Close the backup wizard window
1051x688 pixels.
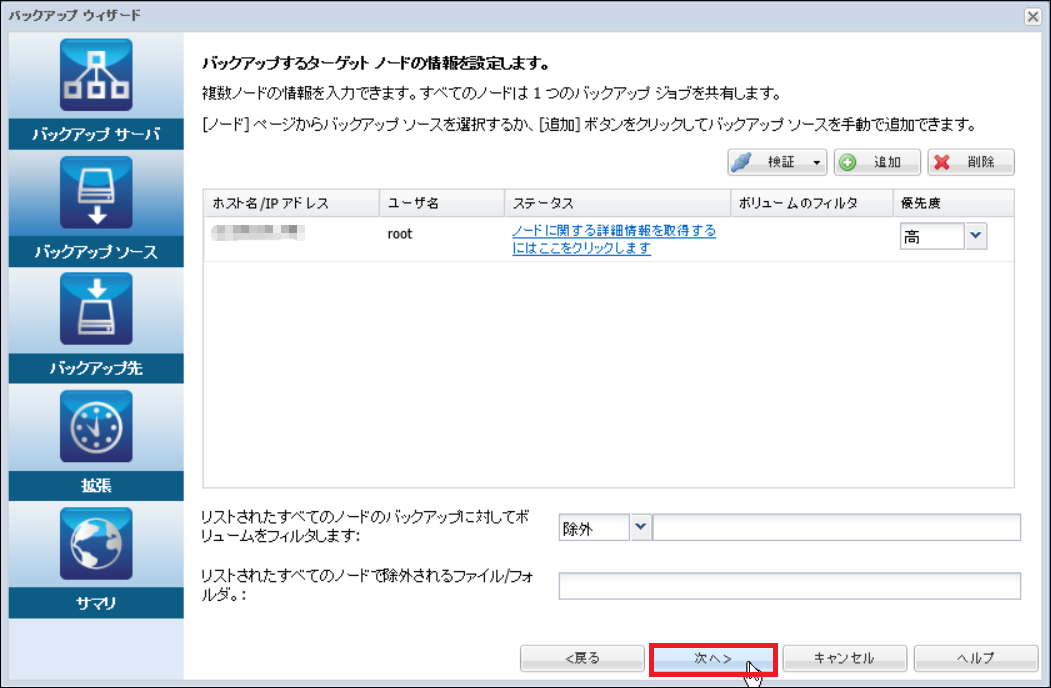tap(1033, 16)
